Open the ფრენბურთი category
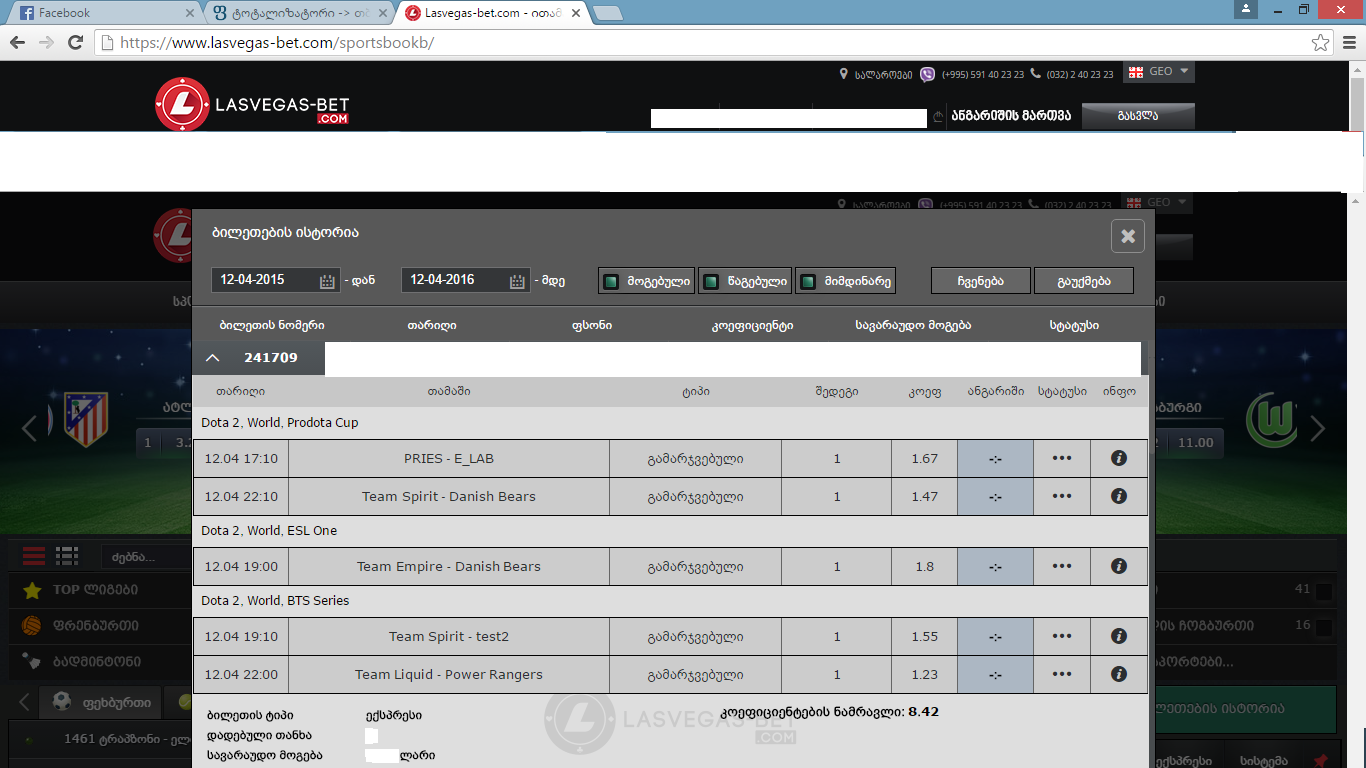This screenshot has width=1366, height=768. pyautogui.click(x=96, y=626)
